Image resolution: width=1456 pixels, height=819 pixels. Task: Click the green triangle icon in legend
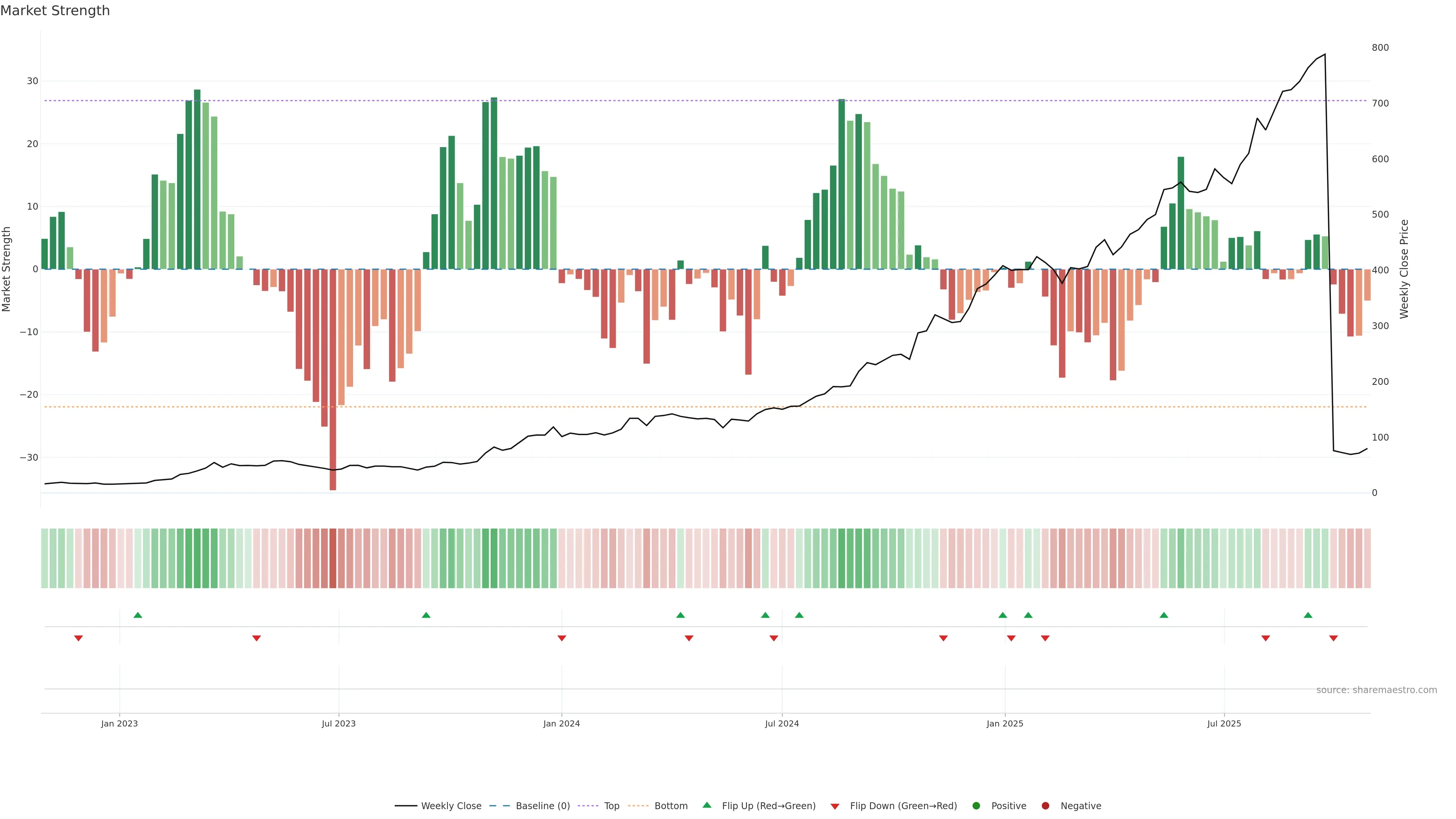click(706, 805)
